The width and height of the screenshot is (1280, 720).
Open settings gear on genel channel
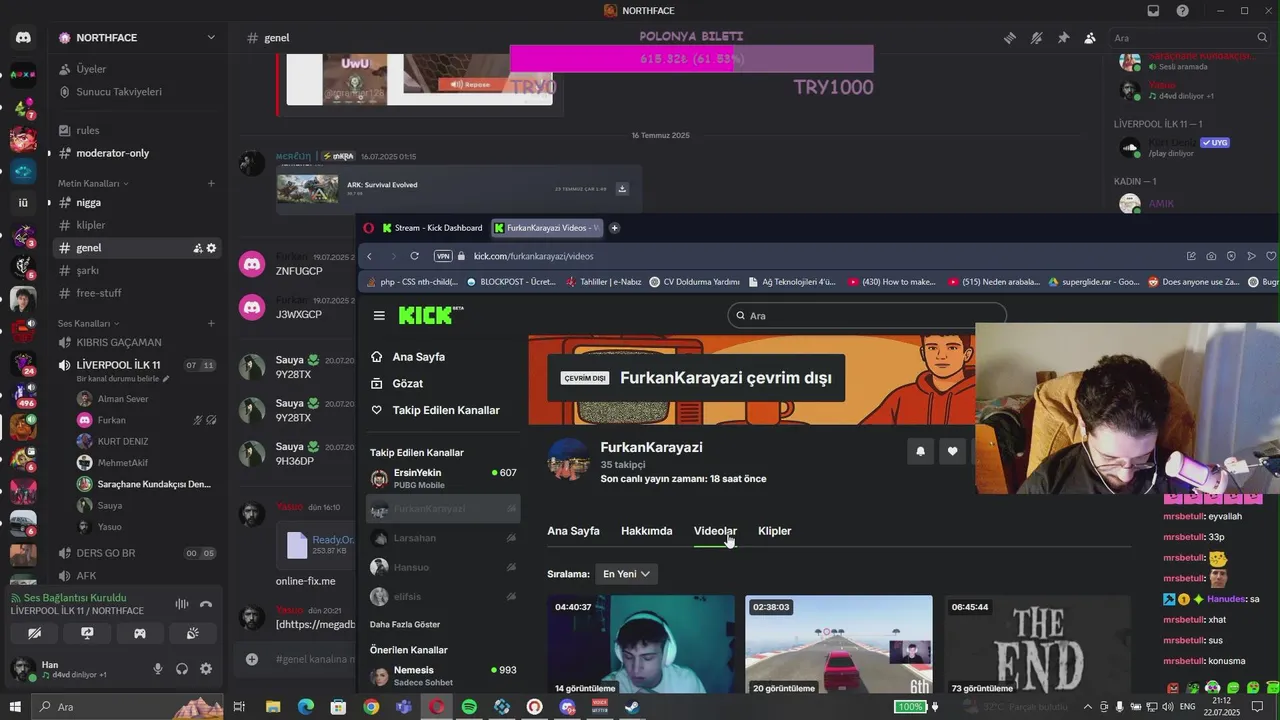pyautogui.click(x=211, y=248)
